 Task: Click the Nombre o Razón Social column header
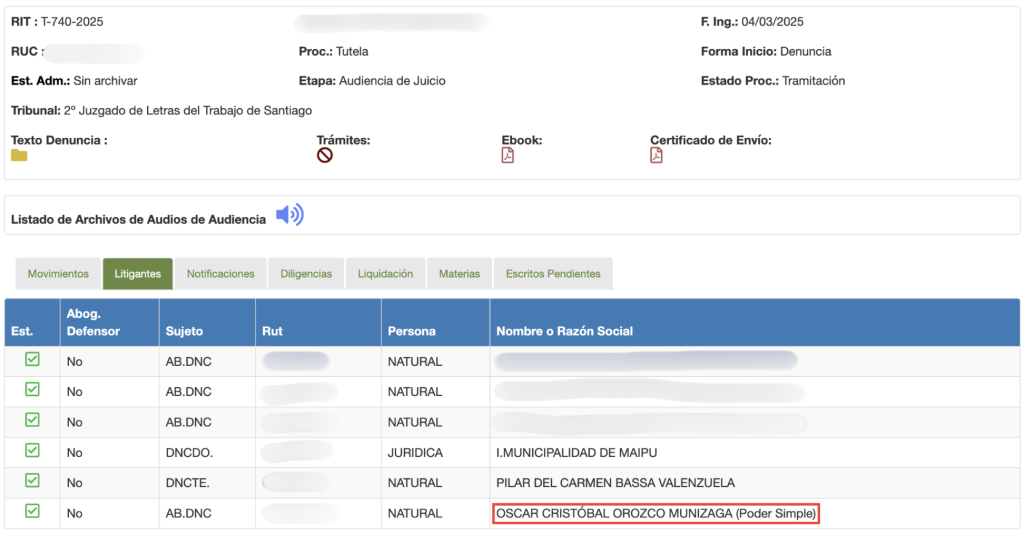[565, 331]
